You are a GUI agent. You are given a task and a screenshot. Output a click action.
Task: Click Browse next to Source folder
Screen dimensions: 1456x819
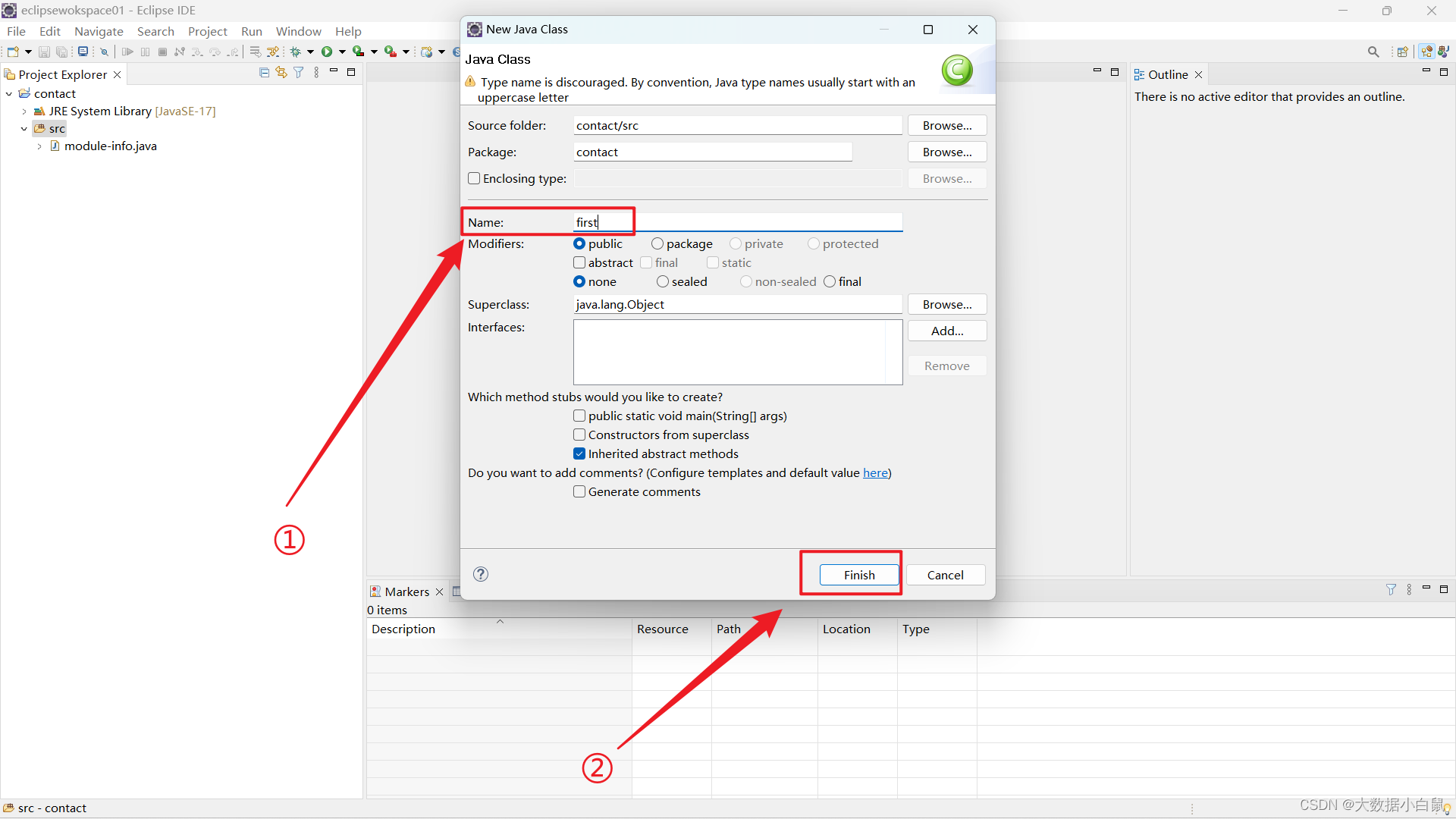coord(947,125)
